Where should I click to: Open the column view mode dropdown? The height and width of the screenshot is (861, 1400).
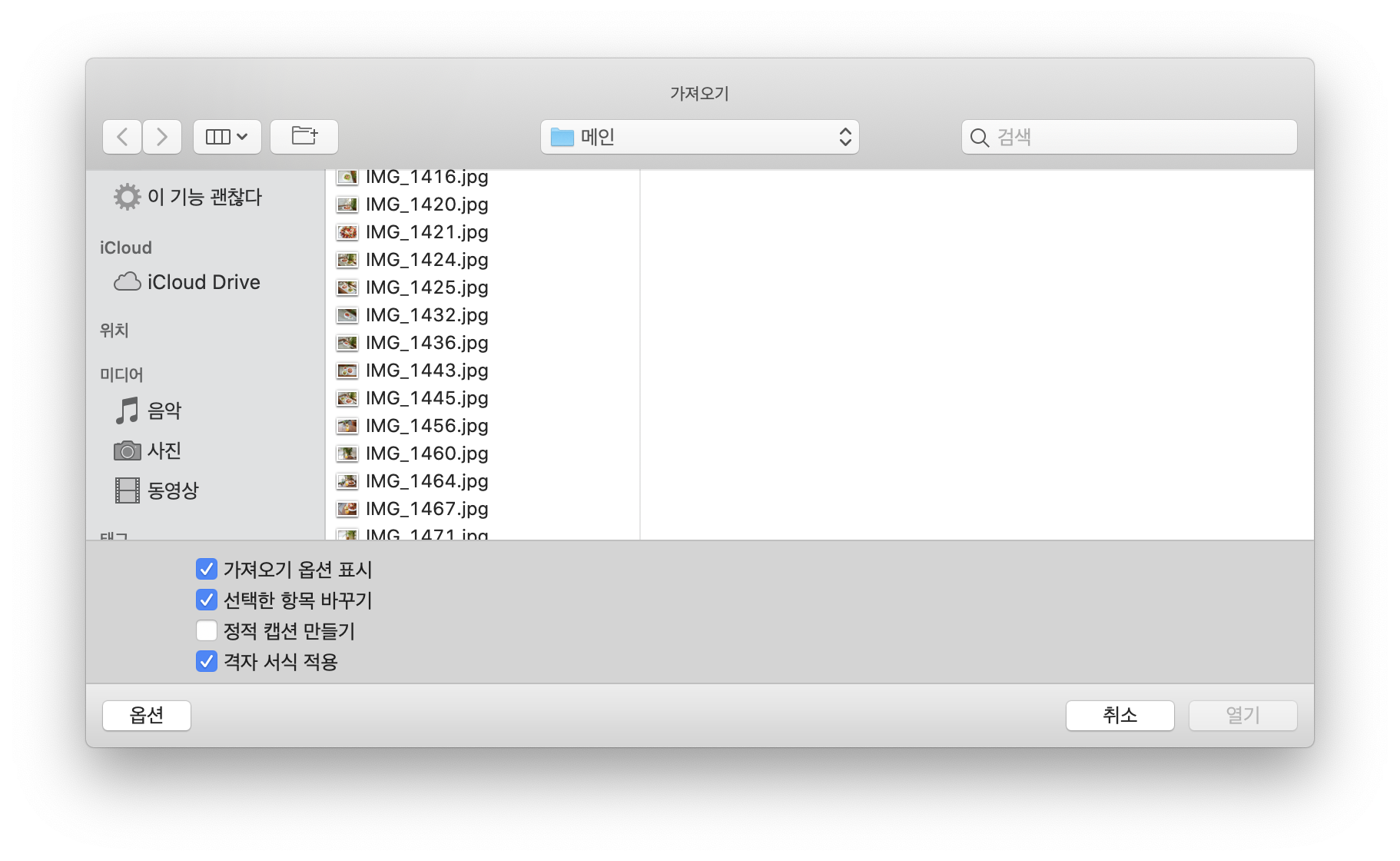227,137
